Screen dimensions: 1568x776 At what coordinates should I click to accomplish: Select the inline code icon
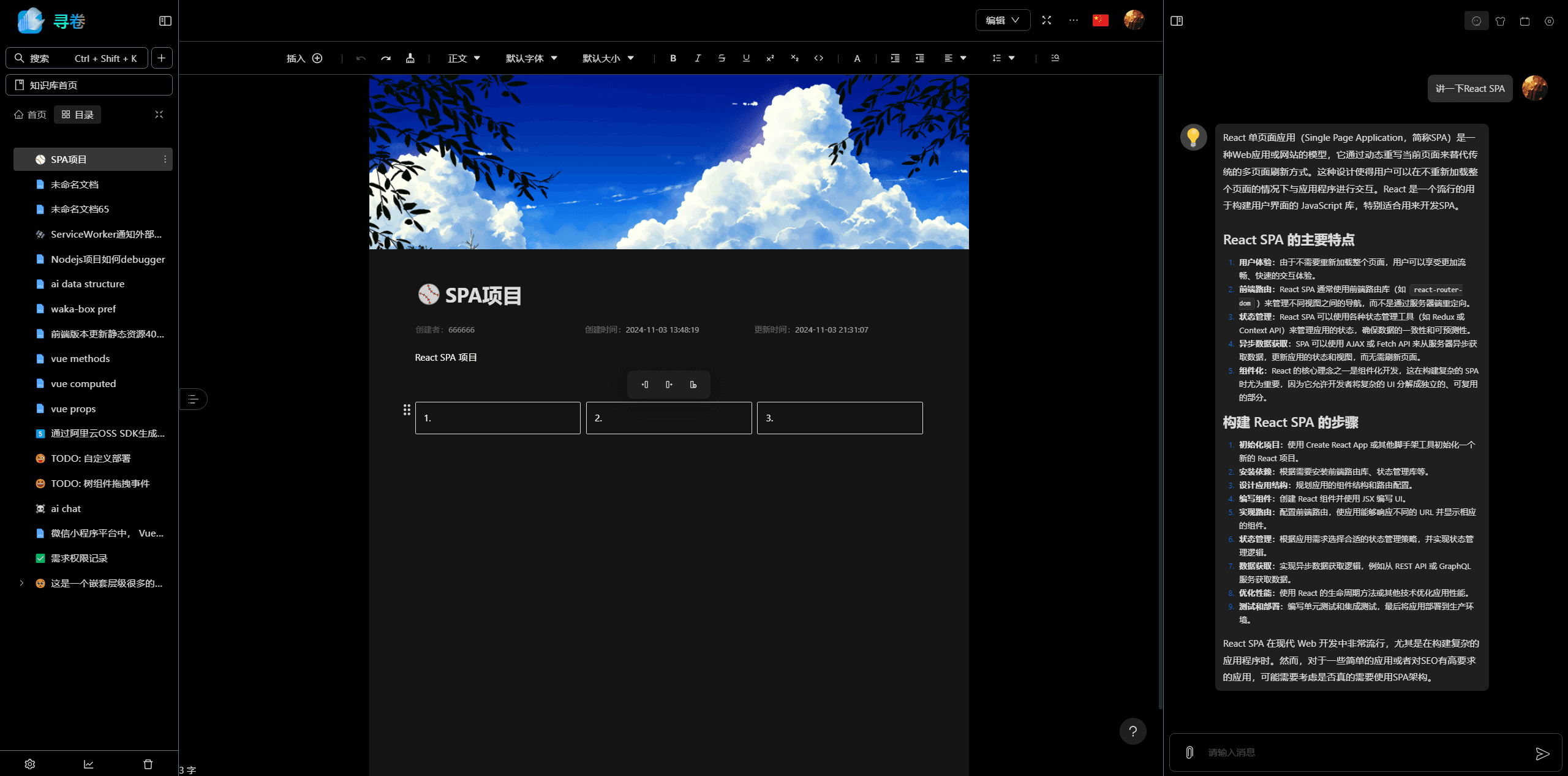point(819,58)
